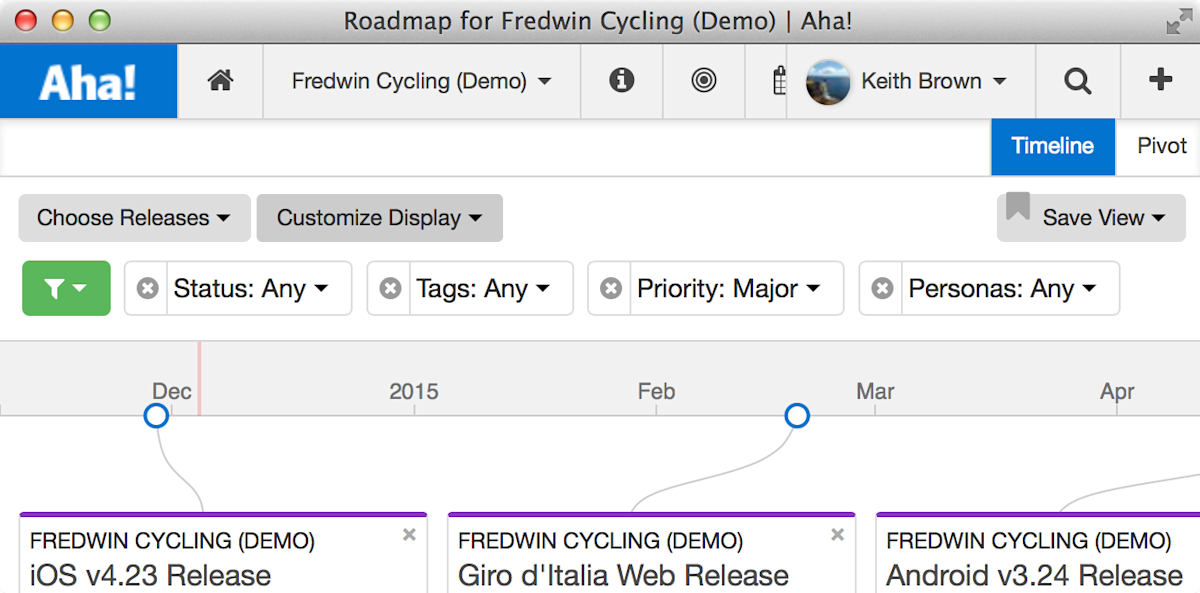Click Keith Brown's avatar picture
Screen dimensions: 1200x593
[x=828, y=81]
